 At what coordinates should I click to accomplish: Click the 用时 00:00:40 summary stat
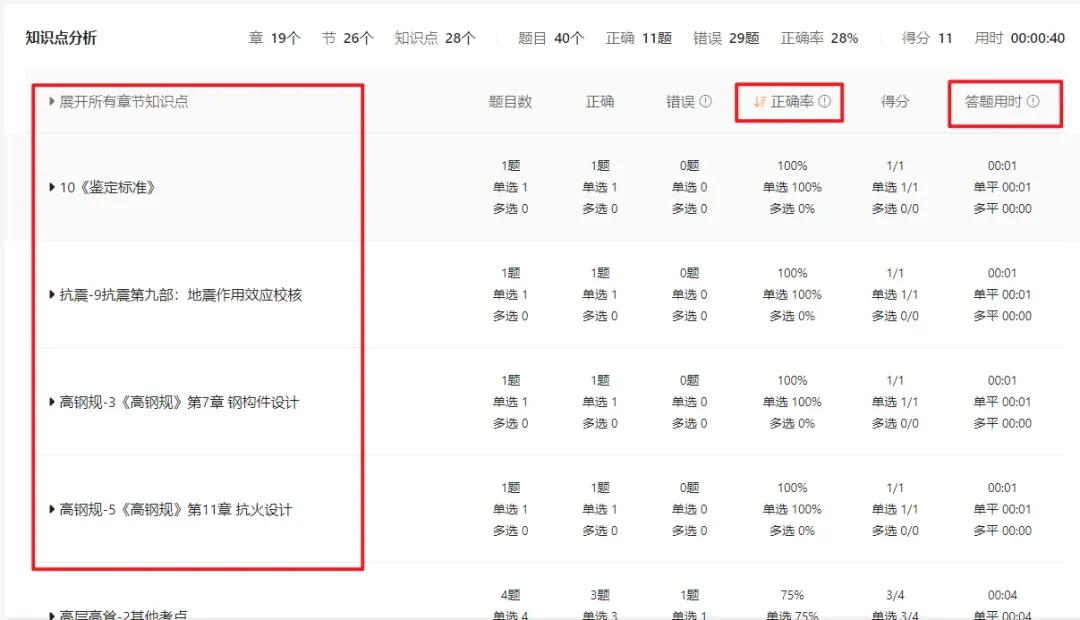tap(1019, 38)
